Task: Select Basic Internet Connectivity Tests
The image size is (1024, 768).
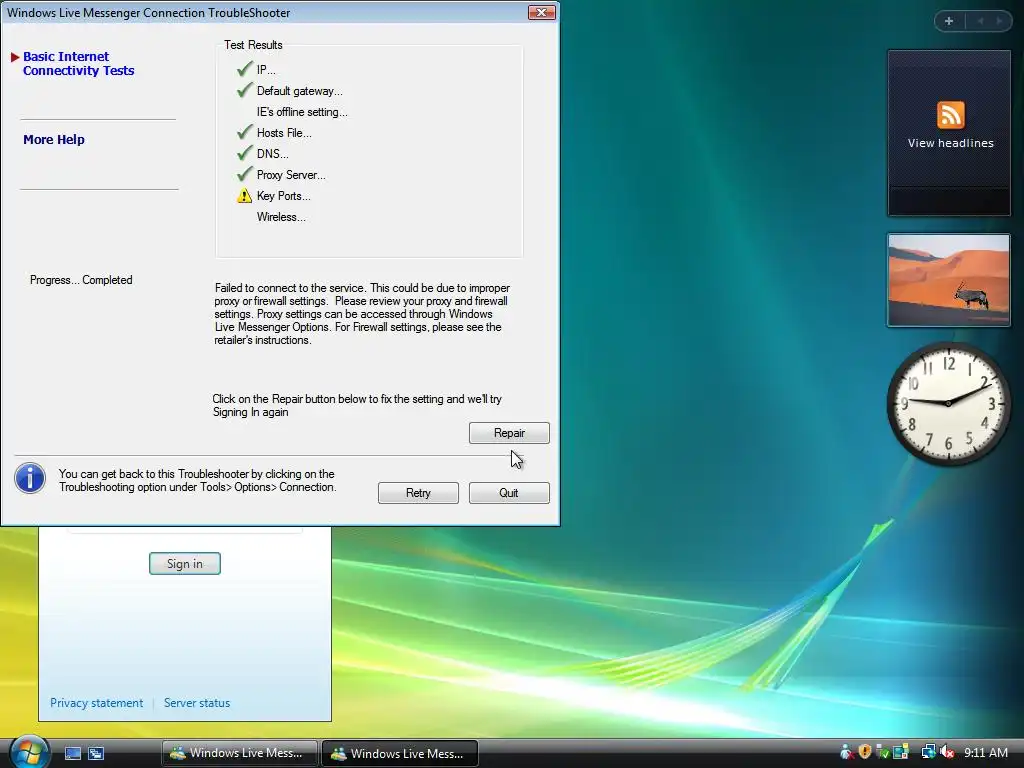Action: coord(78,63)
